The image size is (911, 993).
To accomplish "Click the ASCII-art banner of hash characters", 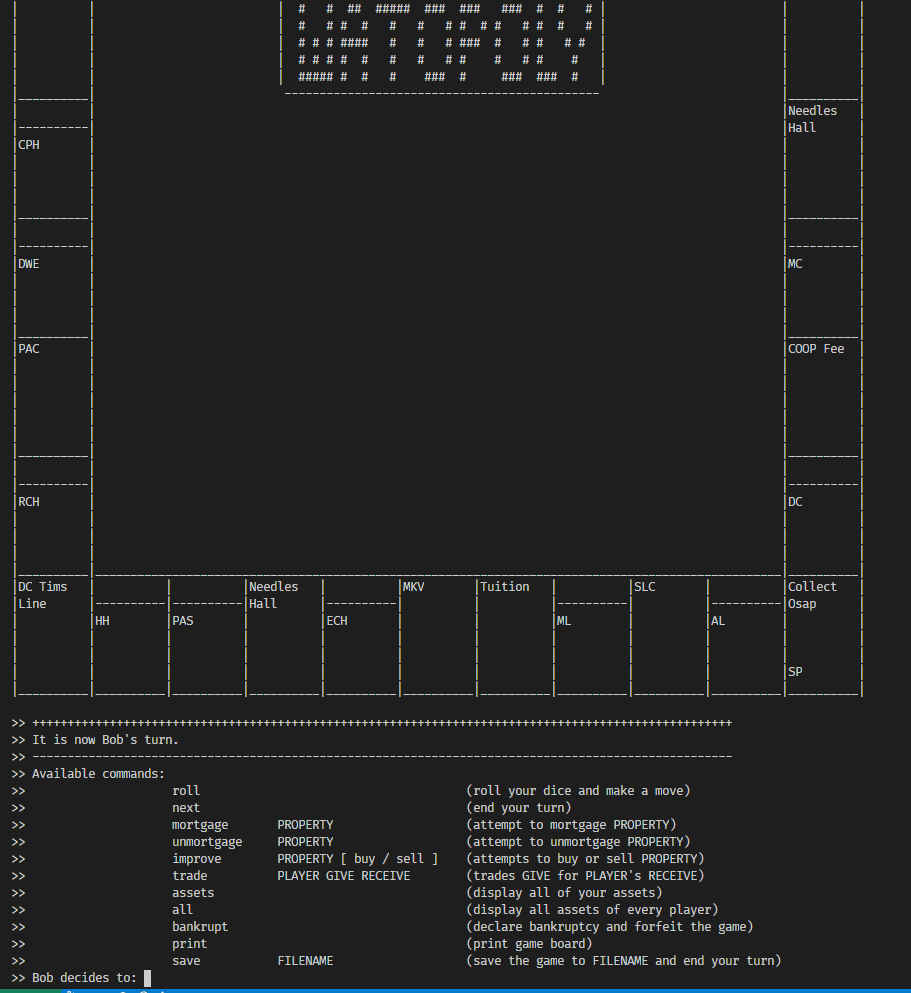I will pos(446,43).
